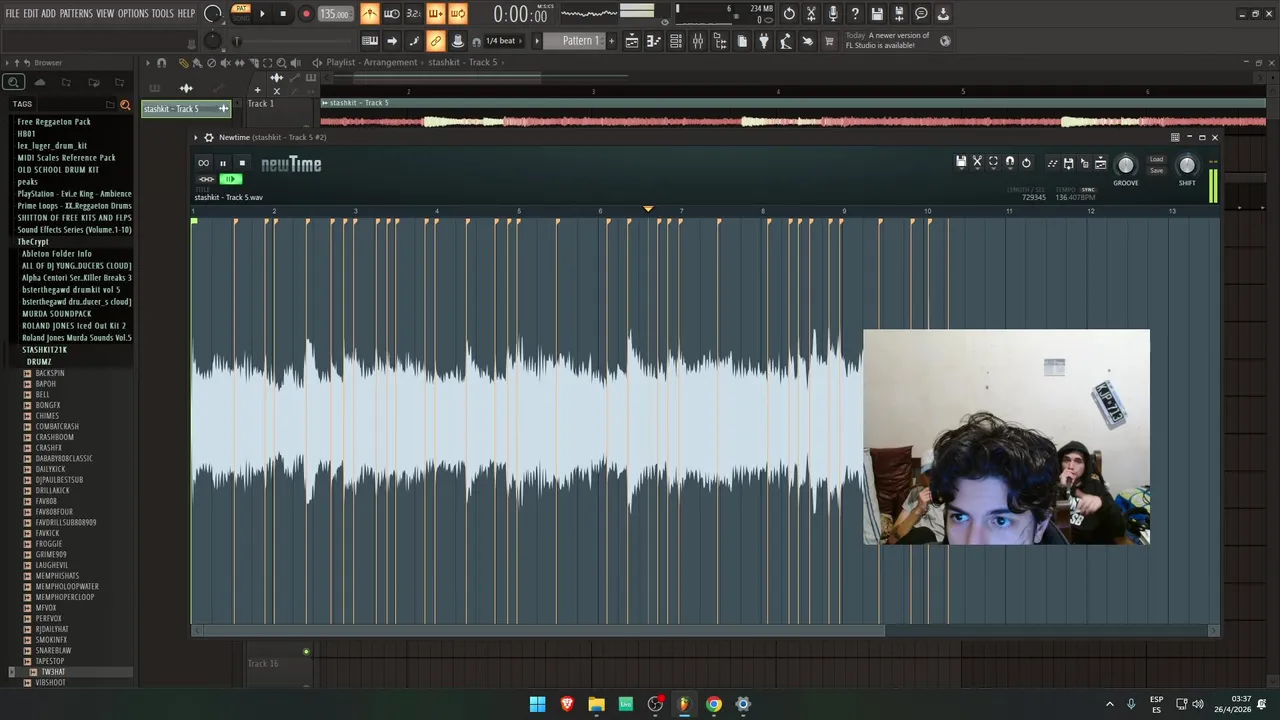Screen dimensions: 1280x720
Task: Click the Newtime save floppy icon
Action: point(961,162)
